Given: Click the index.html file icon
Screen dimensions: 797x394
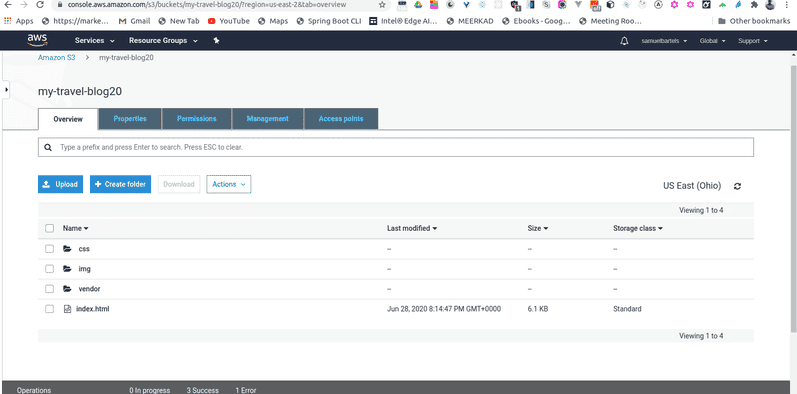Looking at the screenshot, I should [x=67, y=309].
